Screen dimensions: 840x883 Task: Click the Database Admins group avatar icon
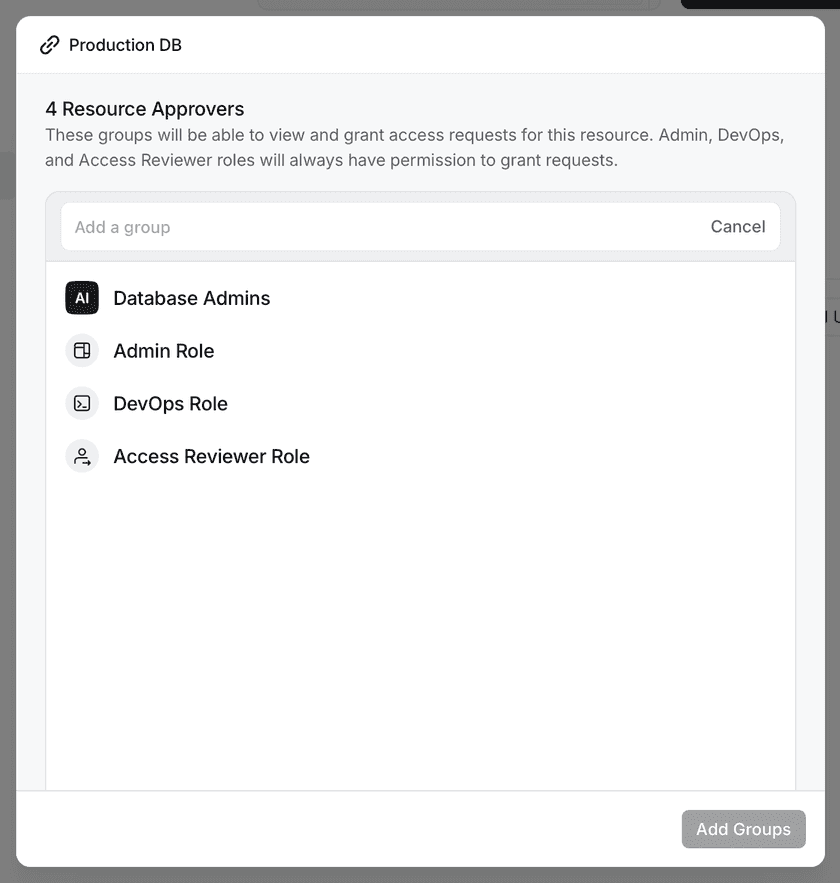coord(82,298)
